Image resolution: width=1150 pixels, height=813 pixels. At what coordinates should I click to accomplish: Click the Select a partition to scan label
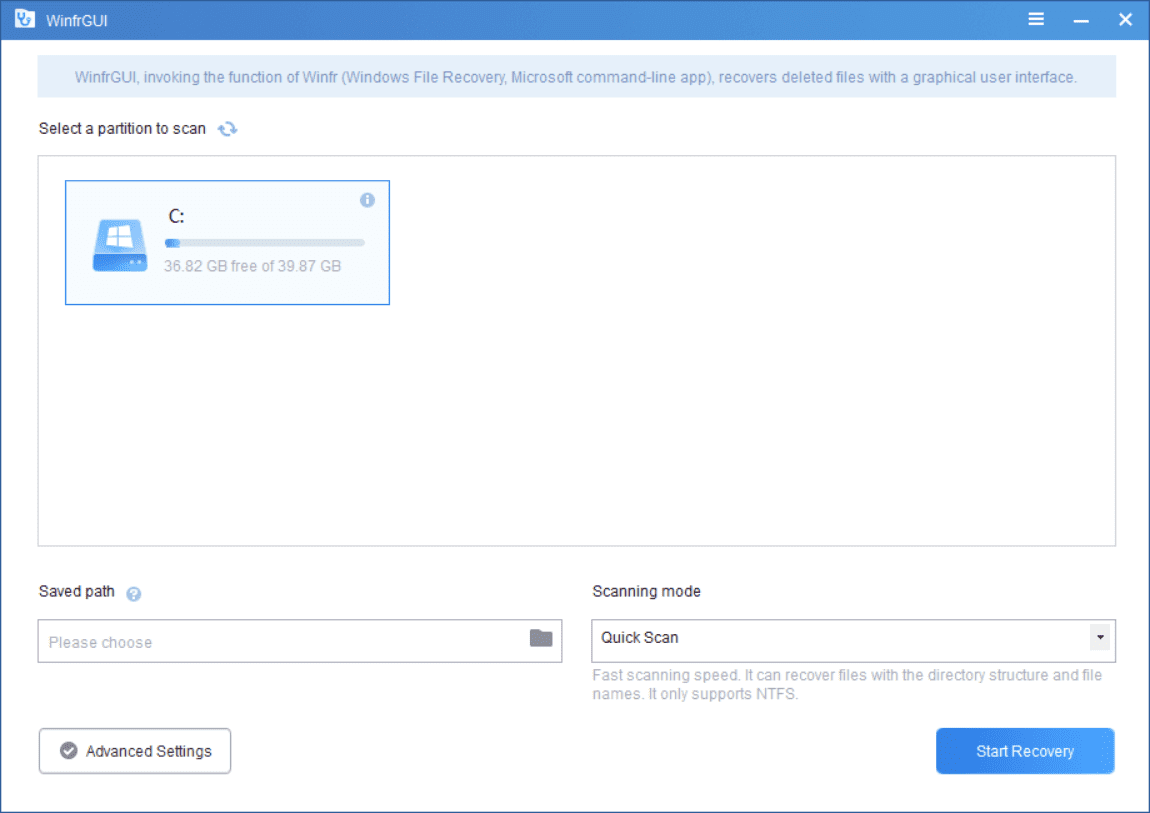pyautogui.click(x=122, y=129)
